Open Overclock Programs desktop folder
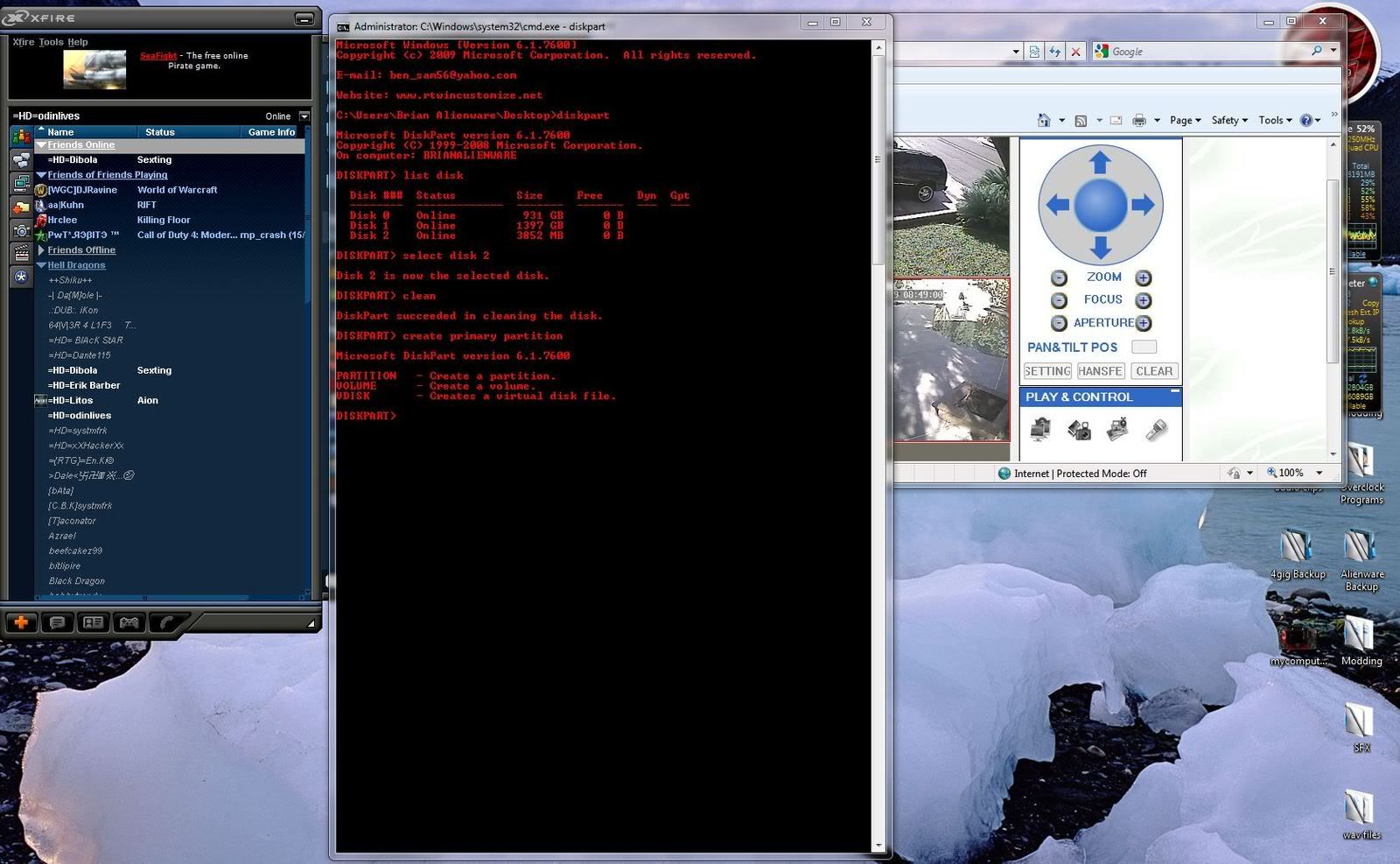The width and height of the screenshot is (1400, 864). pyautogui.click(x=1361, y=474)
